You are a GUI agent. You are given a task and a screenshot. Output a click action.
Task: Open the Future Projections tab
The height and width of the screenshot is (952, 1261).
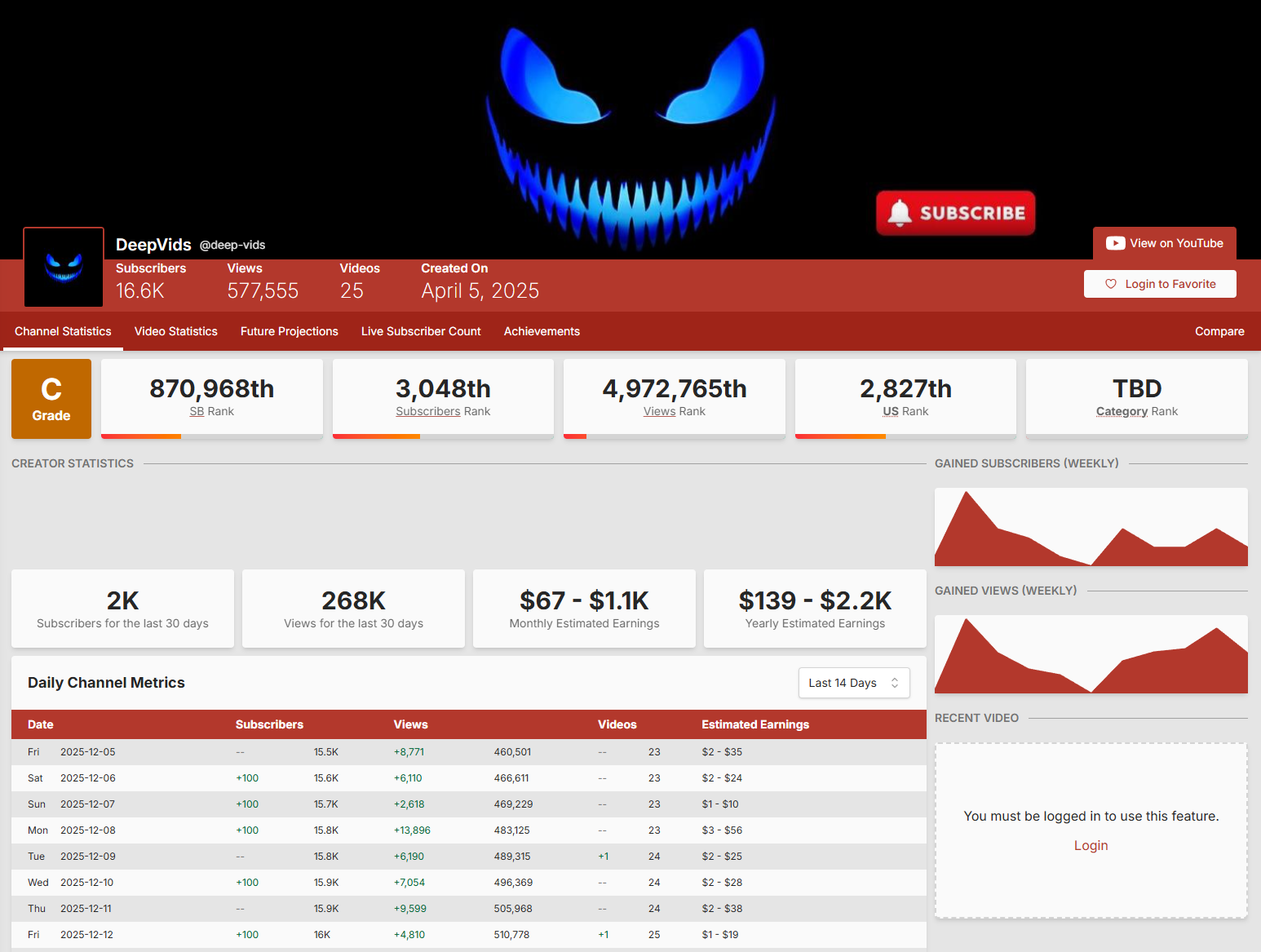pos(289,331)
